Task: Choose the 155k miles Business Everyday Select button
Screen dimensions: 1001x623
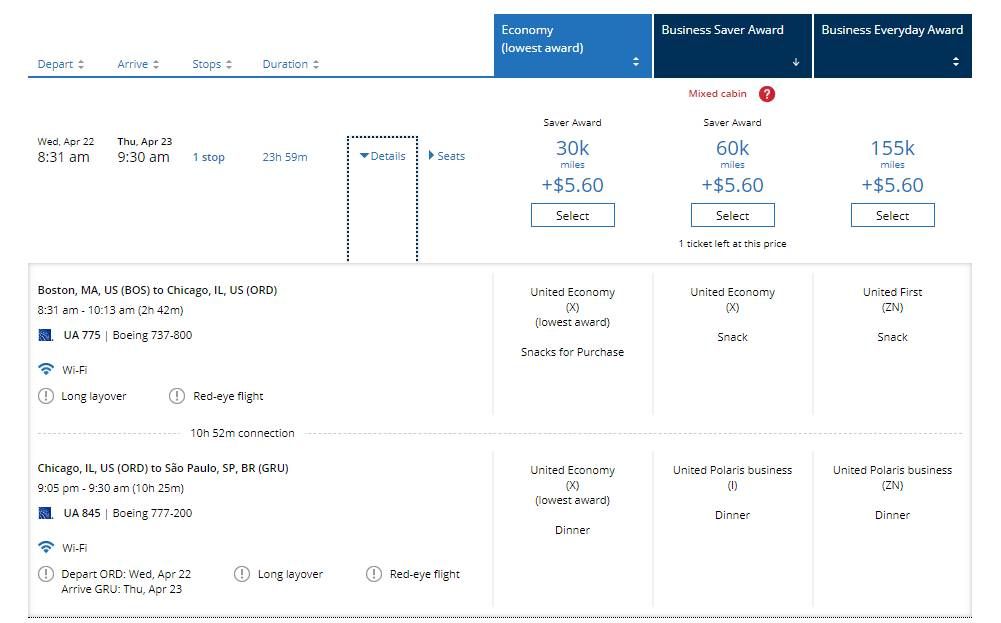Action: pyautogui.click(x=892, y=215)
